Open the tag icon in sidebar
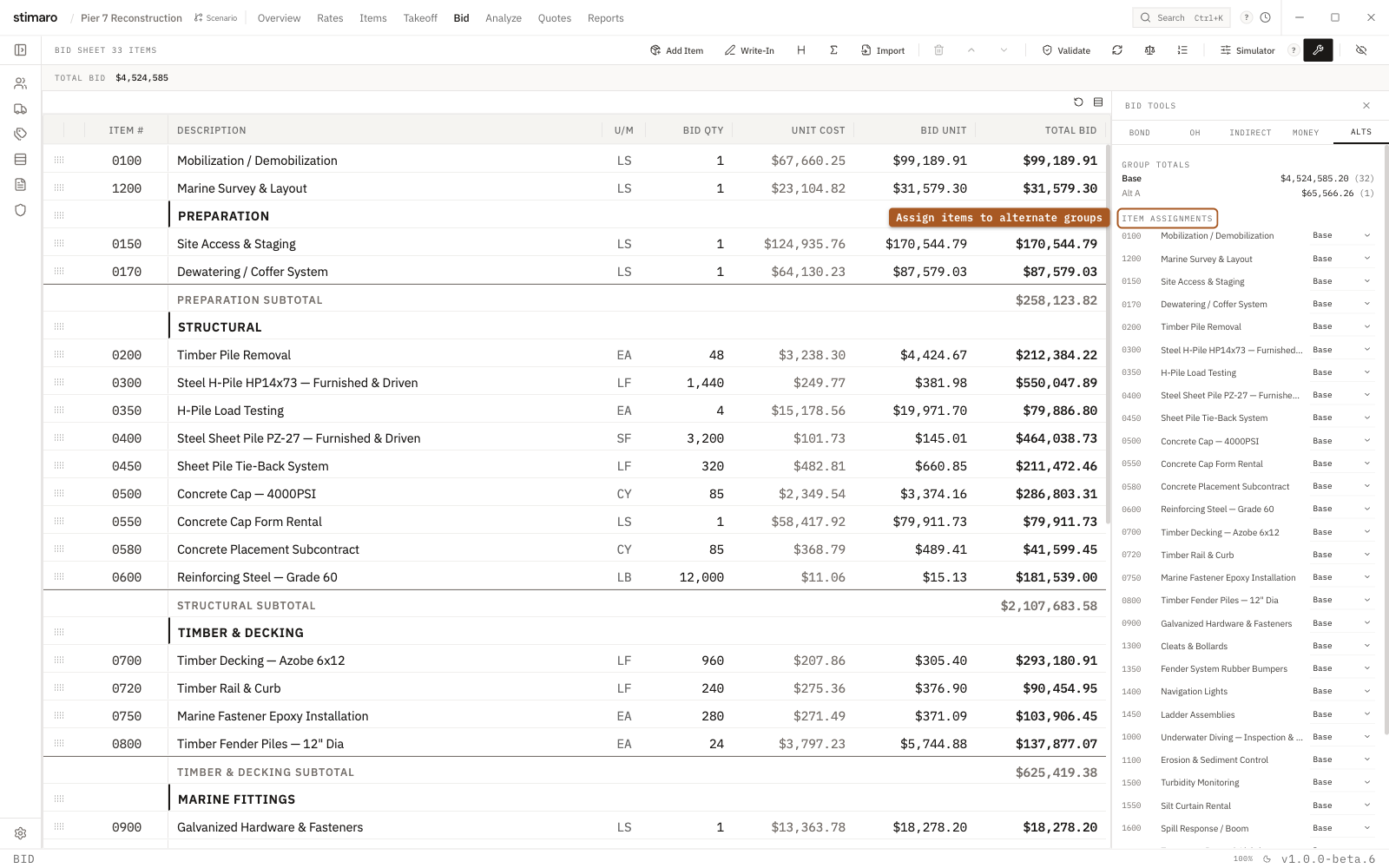The image size is (1389, 868). click(21, 135)
